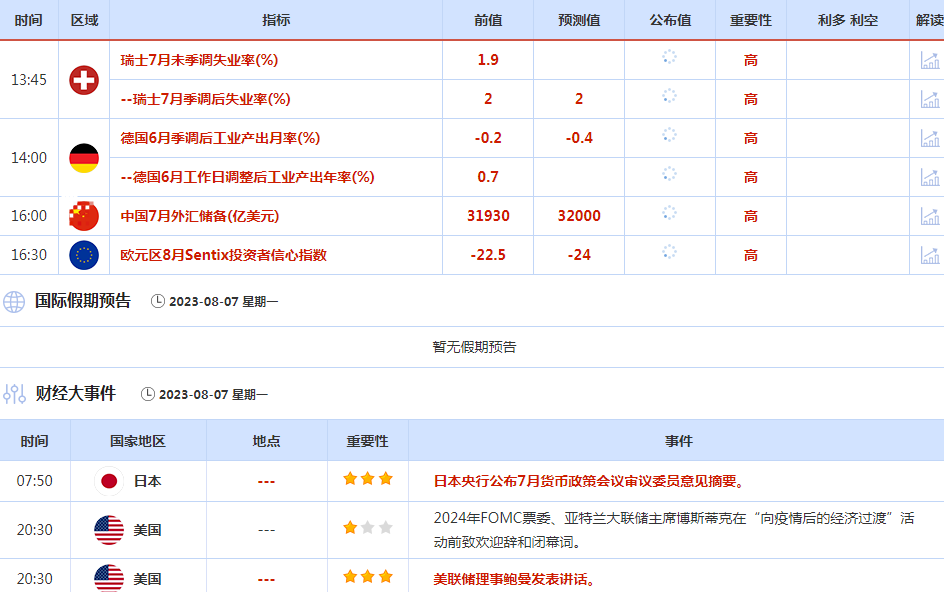
Task: Click chart icon for 瑞士7月未季调失业率 row
Action: [x=930, y=60]
